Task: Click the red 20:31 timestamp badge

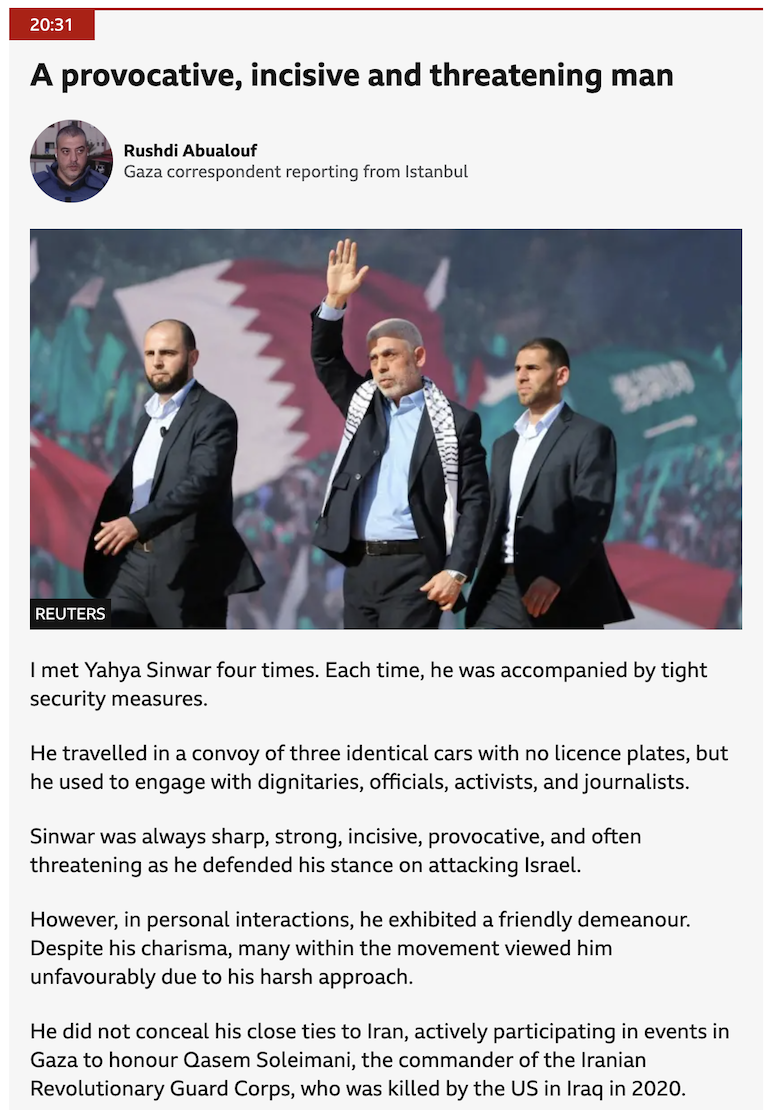Action: point(52,25)
